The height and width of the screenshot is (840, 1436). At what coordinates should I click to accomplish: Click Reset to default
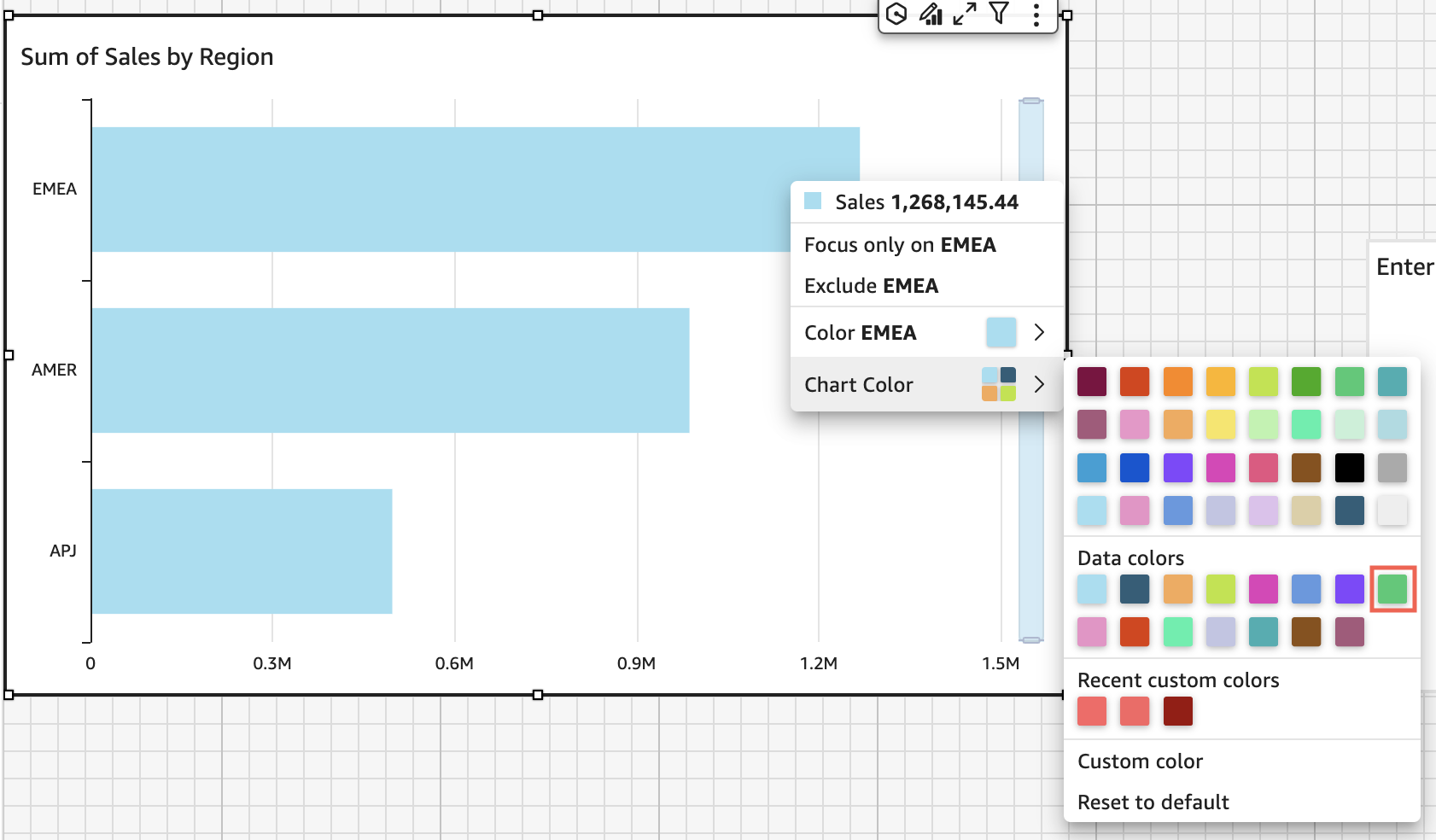(x=1153, y=802)
